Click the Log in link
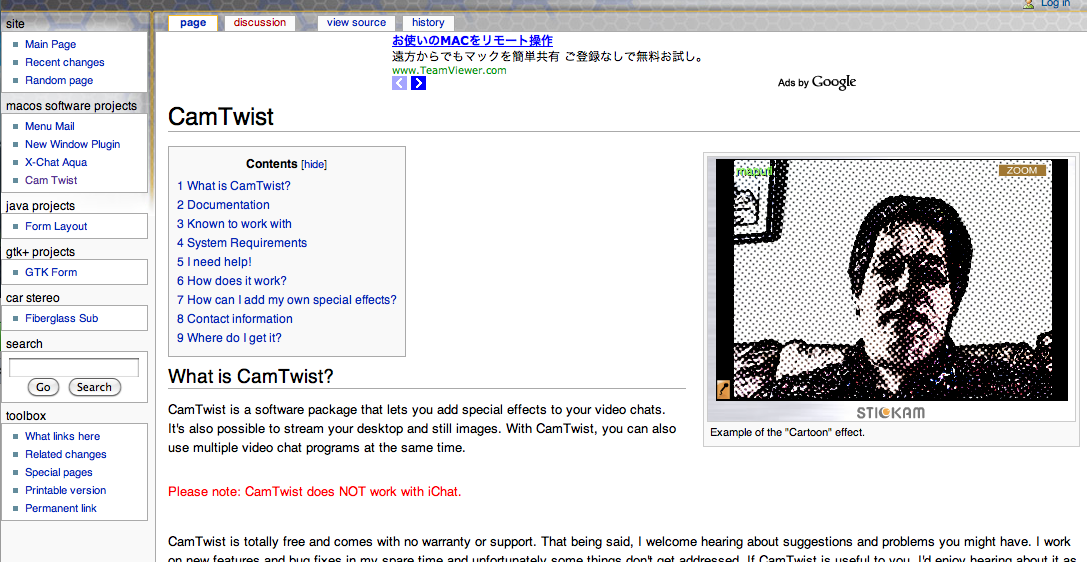This screenshot has height=562, width=1087. click(1055, 3)
